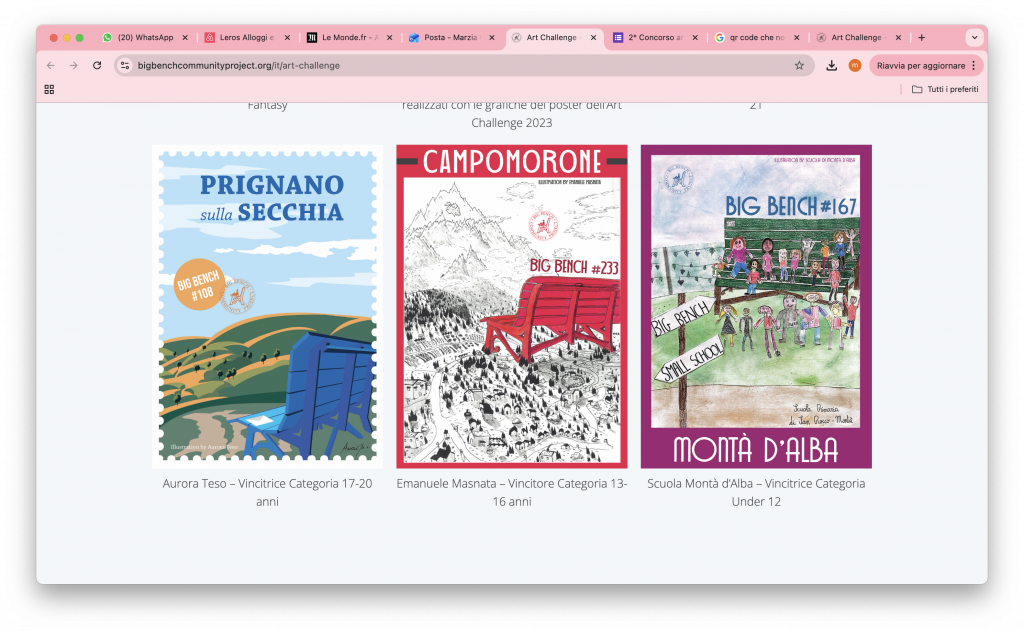Open the Prignano sulla Secchia poster

[x=267, y=306]
